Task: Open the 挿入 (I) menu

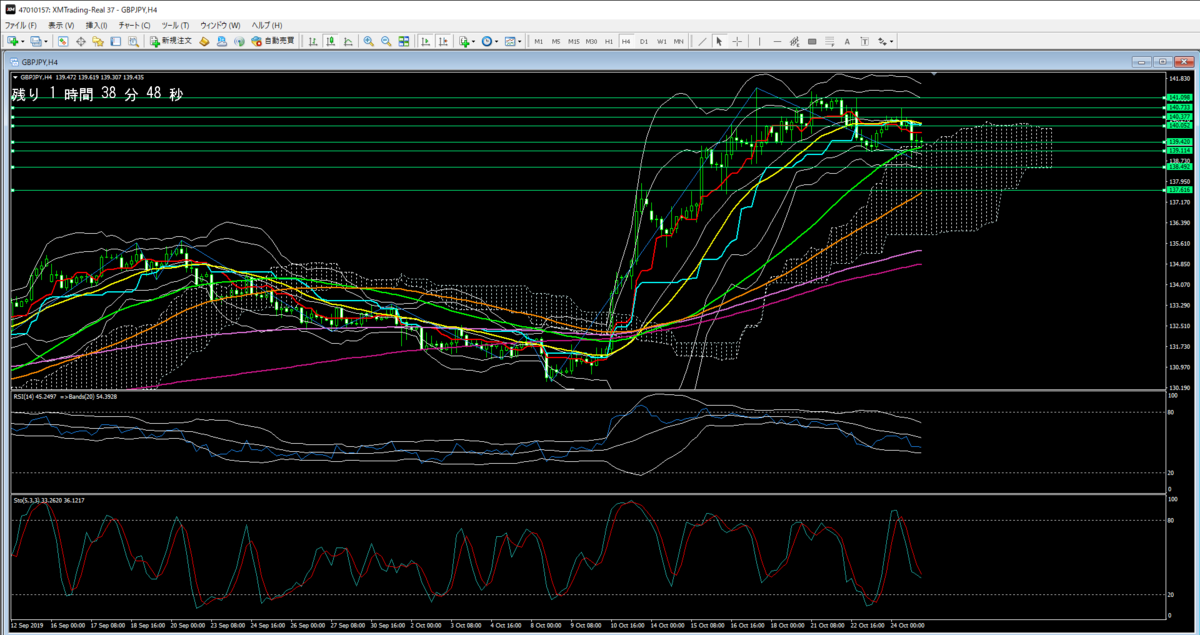Action: [x=97, y=24]
